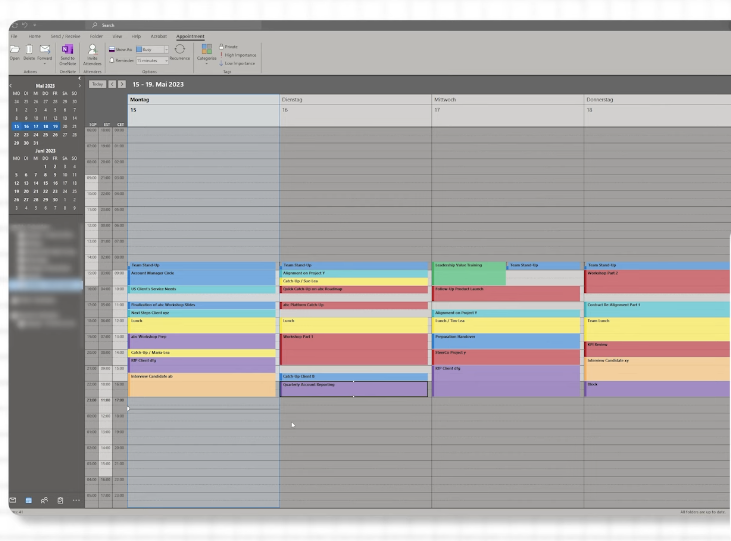Viewport: 731px width, 541px height.
Task: Show more navigation options (three dots)
Action: (x=76, y=500)
